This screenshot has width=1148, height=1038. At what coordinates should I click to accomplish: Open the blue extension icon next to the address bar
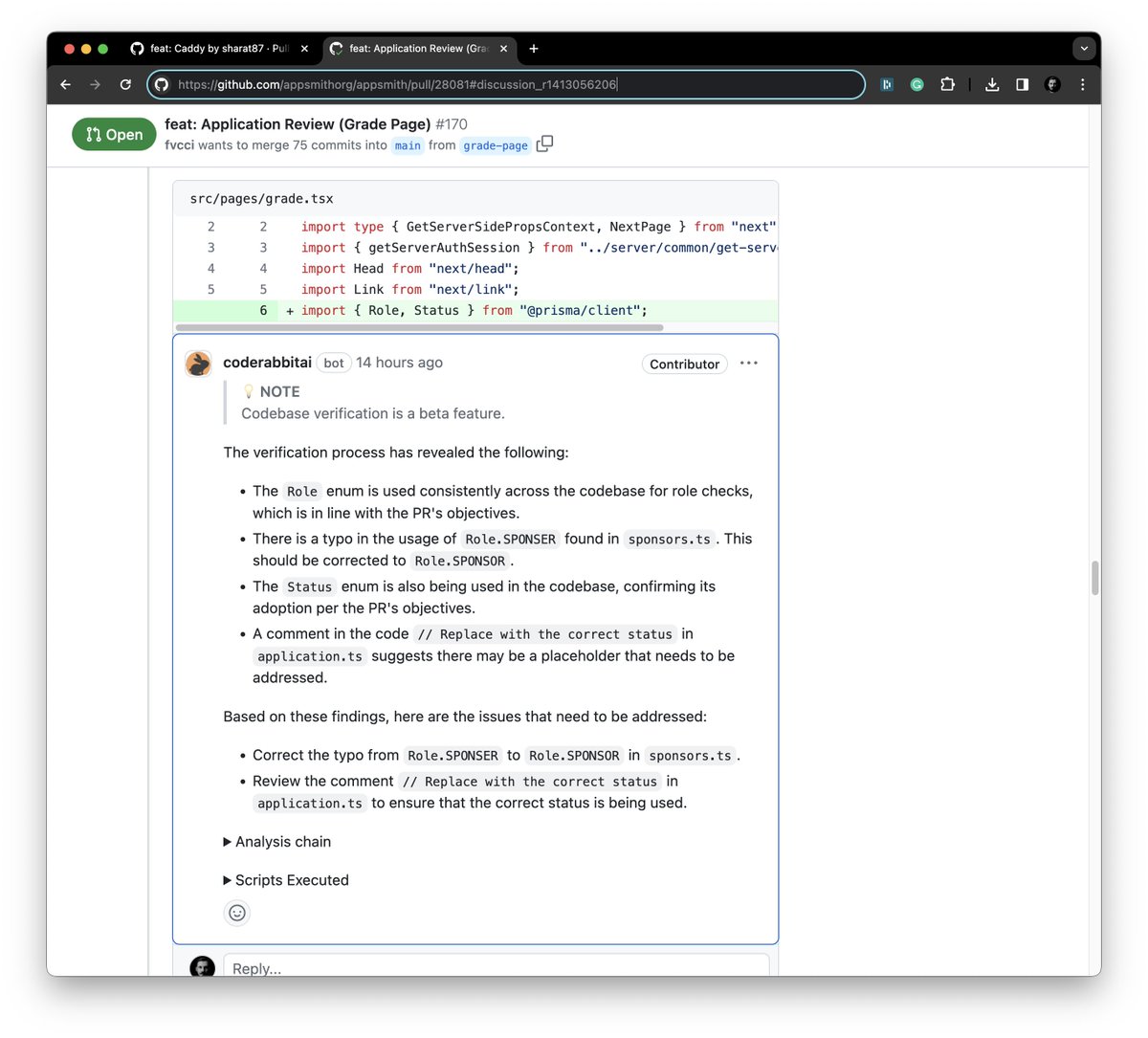887,84
